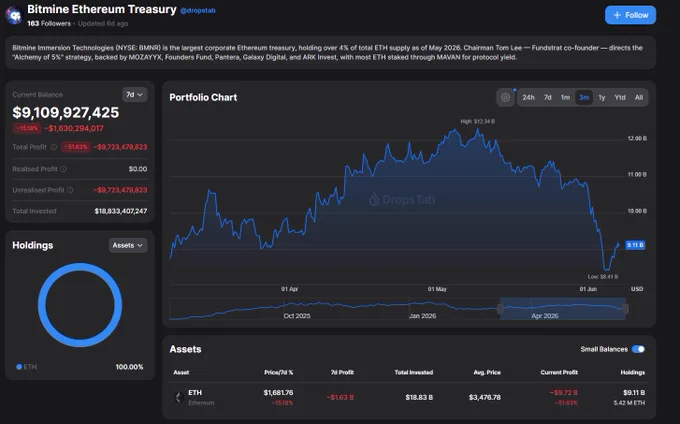Click the -$9.72 B current profit cell
This screenshot has height=424, width=680.
point(563,393)
